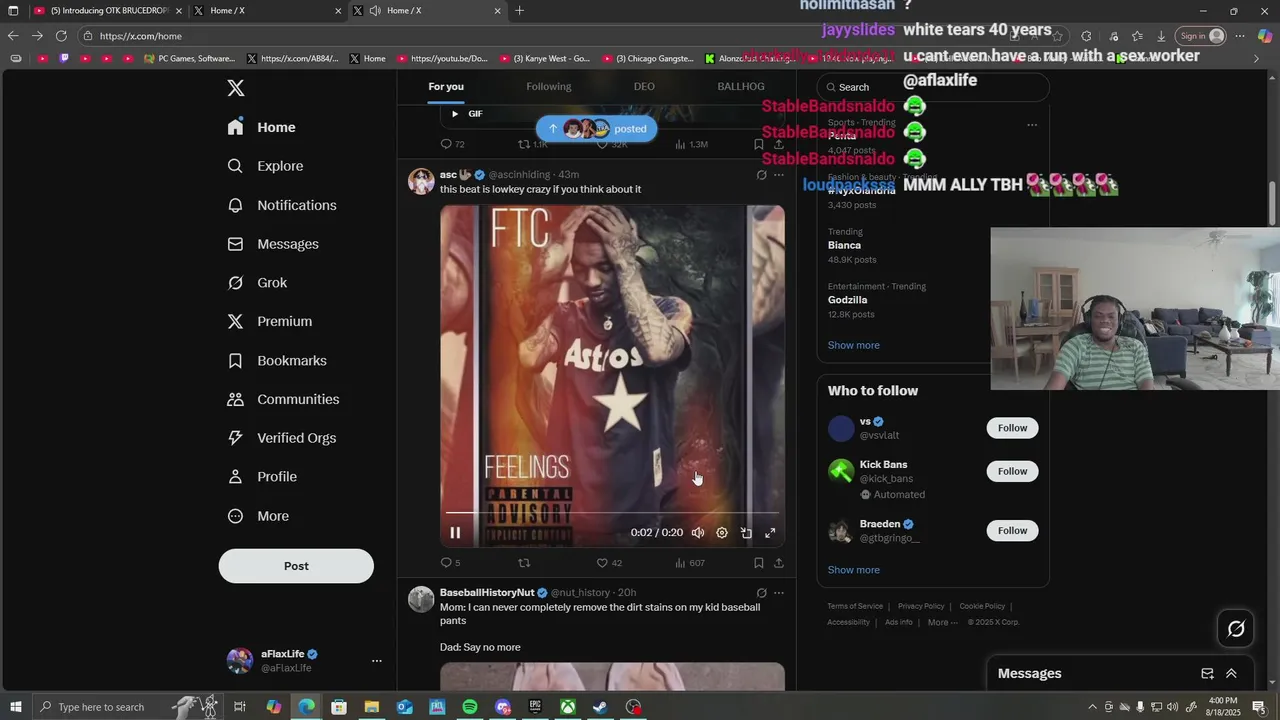1280x720 pixels.
Task: Click the Post button
Action: pos(296,566)
